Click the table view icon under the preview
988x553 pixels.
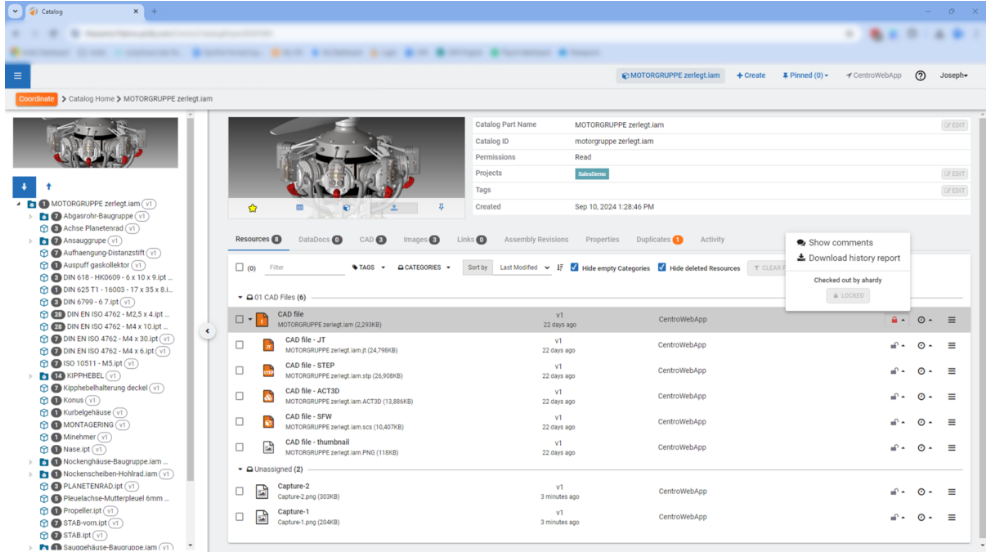click(300, 207)
